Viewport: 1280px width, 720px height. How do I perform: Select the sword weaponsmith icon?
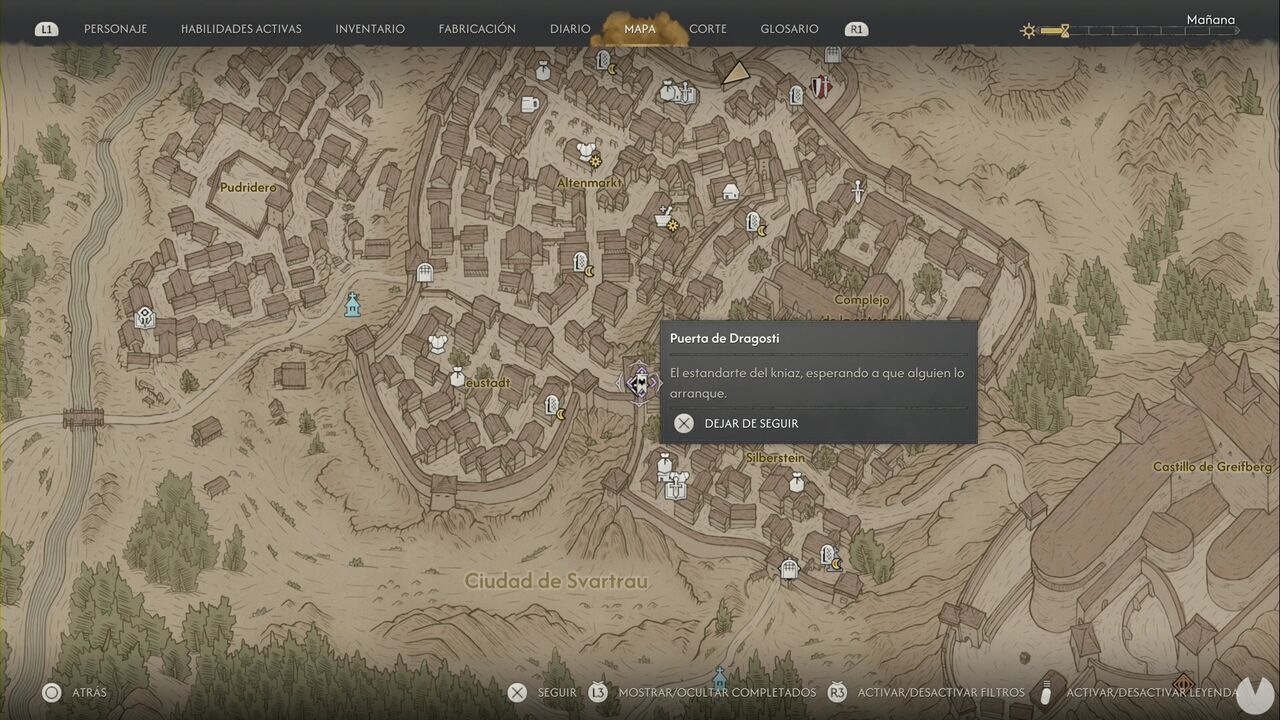coord(857,190)
